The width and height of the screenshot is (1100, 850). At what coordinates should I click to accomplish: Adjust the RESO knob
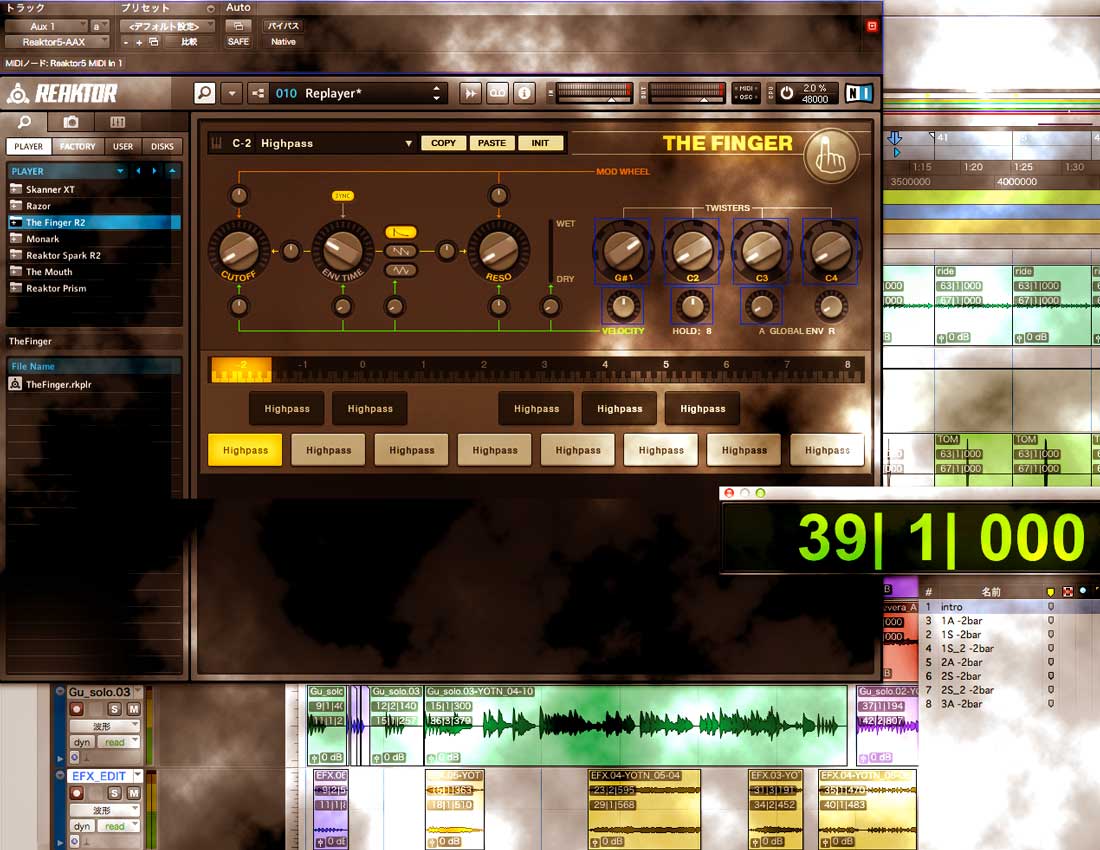(x=499, y=249)
